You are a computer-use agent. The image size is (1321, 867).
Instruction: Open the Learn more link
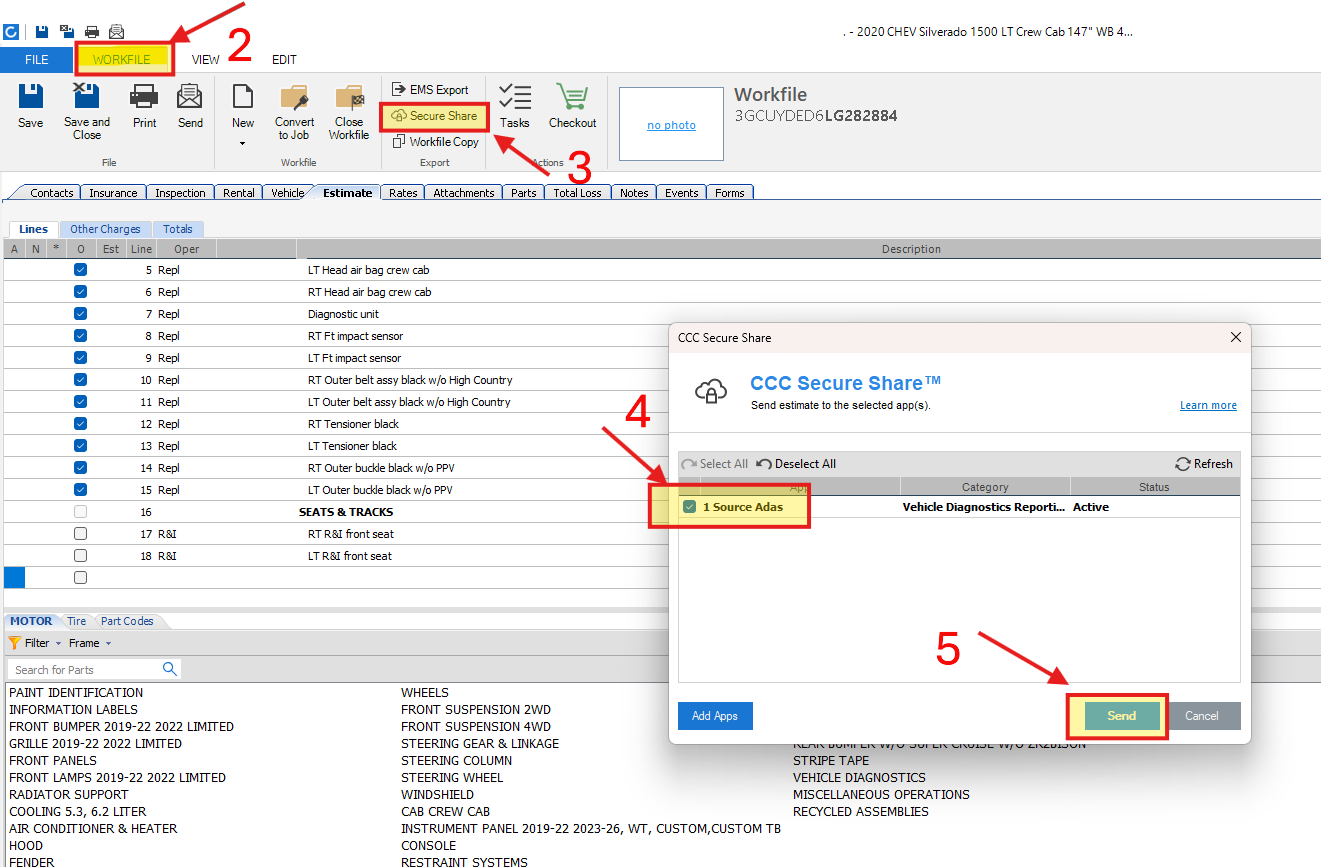(1208, 406)
